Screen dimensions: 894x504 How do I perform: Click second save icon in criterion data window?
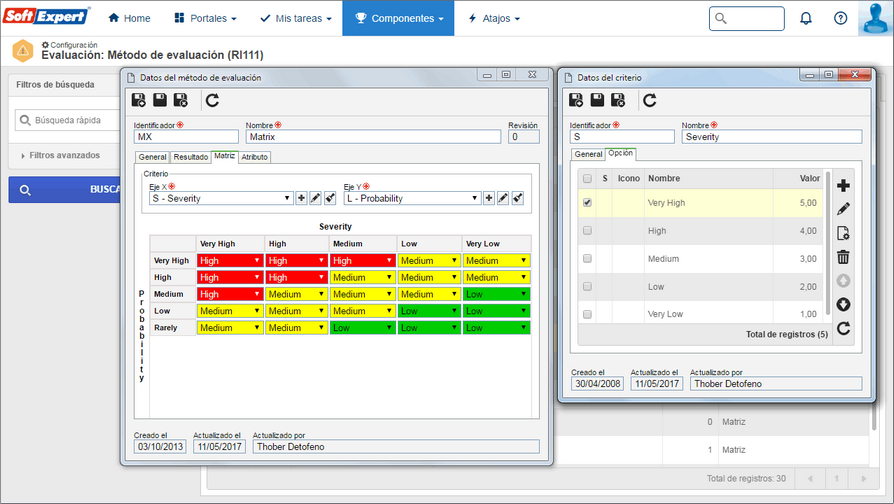[x=597, y=100]
